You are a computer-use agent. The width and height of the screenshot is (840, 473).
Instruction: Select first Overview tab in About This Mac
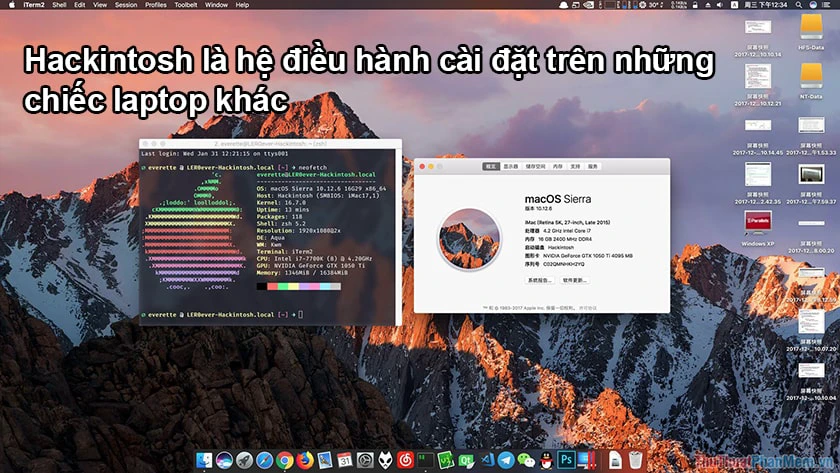[x=491, y=167]
